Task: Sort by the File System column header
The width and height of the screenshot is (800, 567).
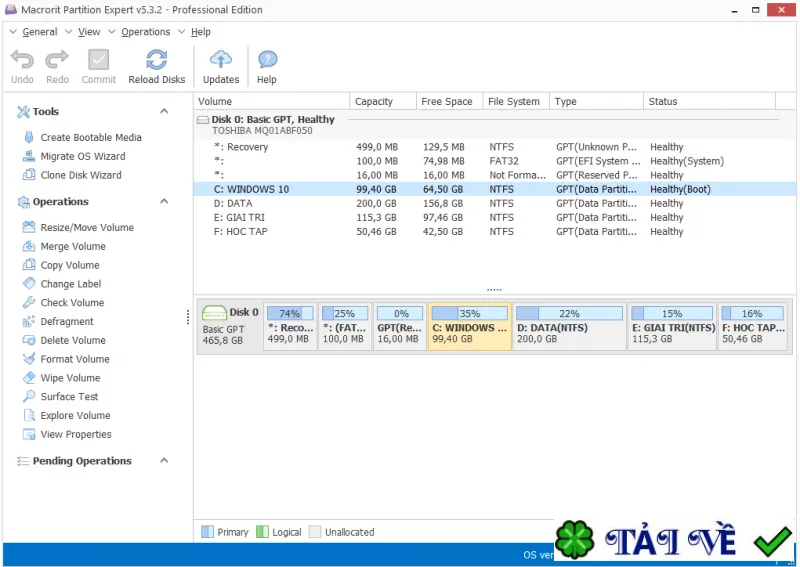Action: [516, 101]
